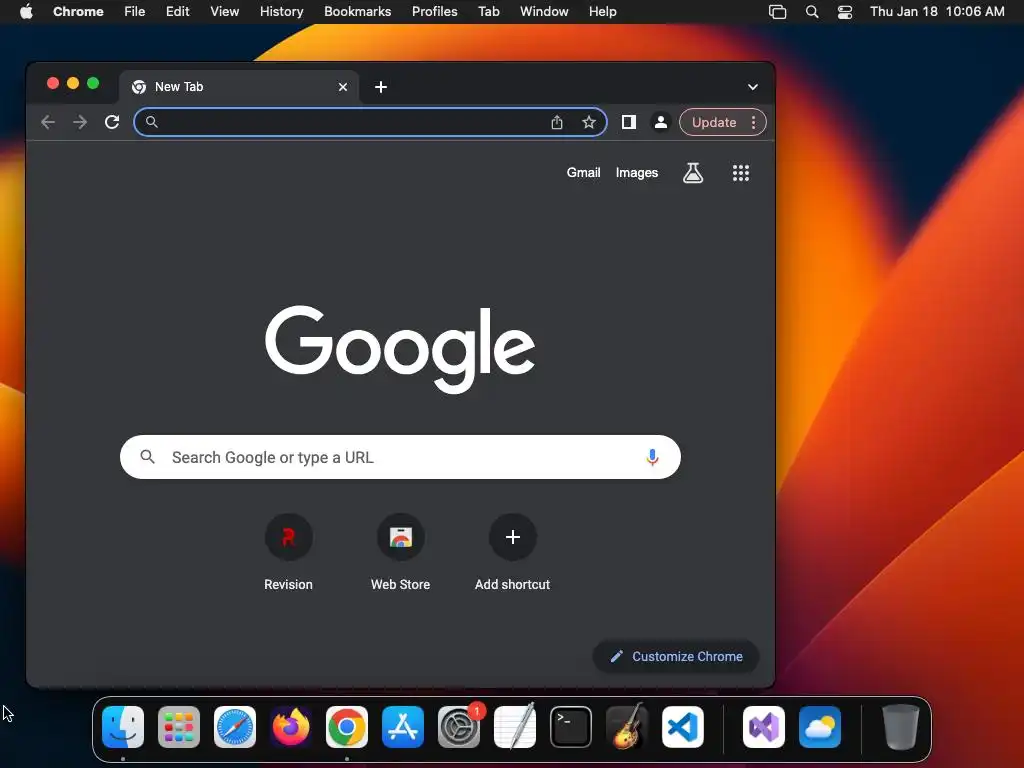Launch GarageBand from the Dock
The image size is (1024, 768).
pos(627,727)
